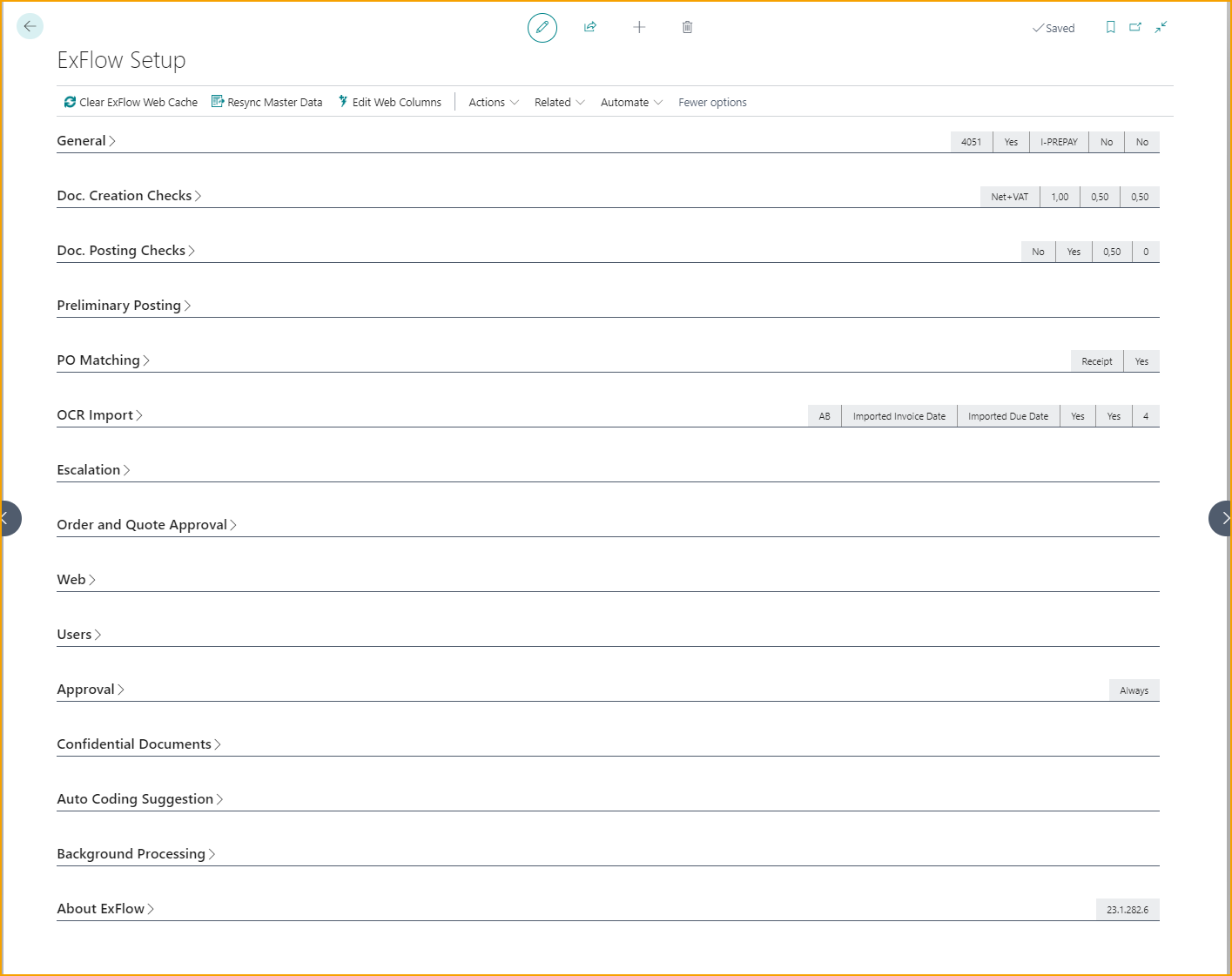The image size is (1232, 976).
Task: Open the Automate menu
Action: tap(632, 102)
